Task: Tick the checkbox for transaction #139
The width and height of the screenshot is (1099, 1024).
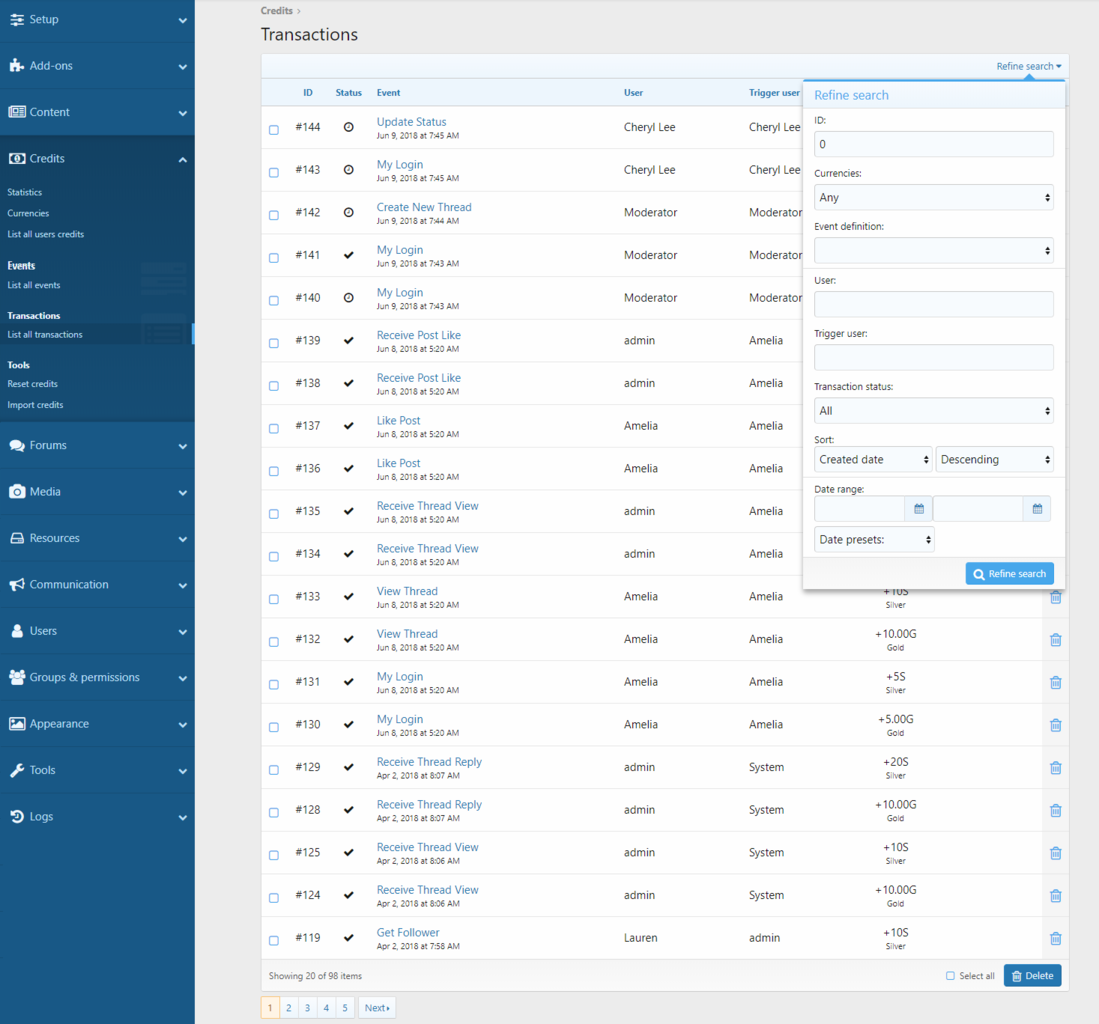Action: click(274, 343)
